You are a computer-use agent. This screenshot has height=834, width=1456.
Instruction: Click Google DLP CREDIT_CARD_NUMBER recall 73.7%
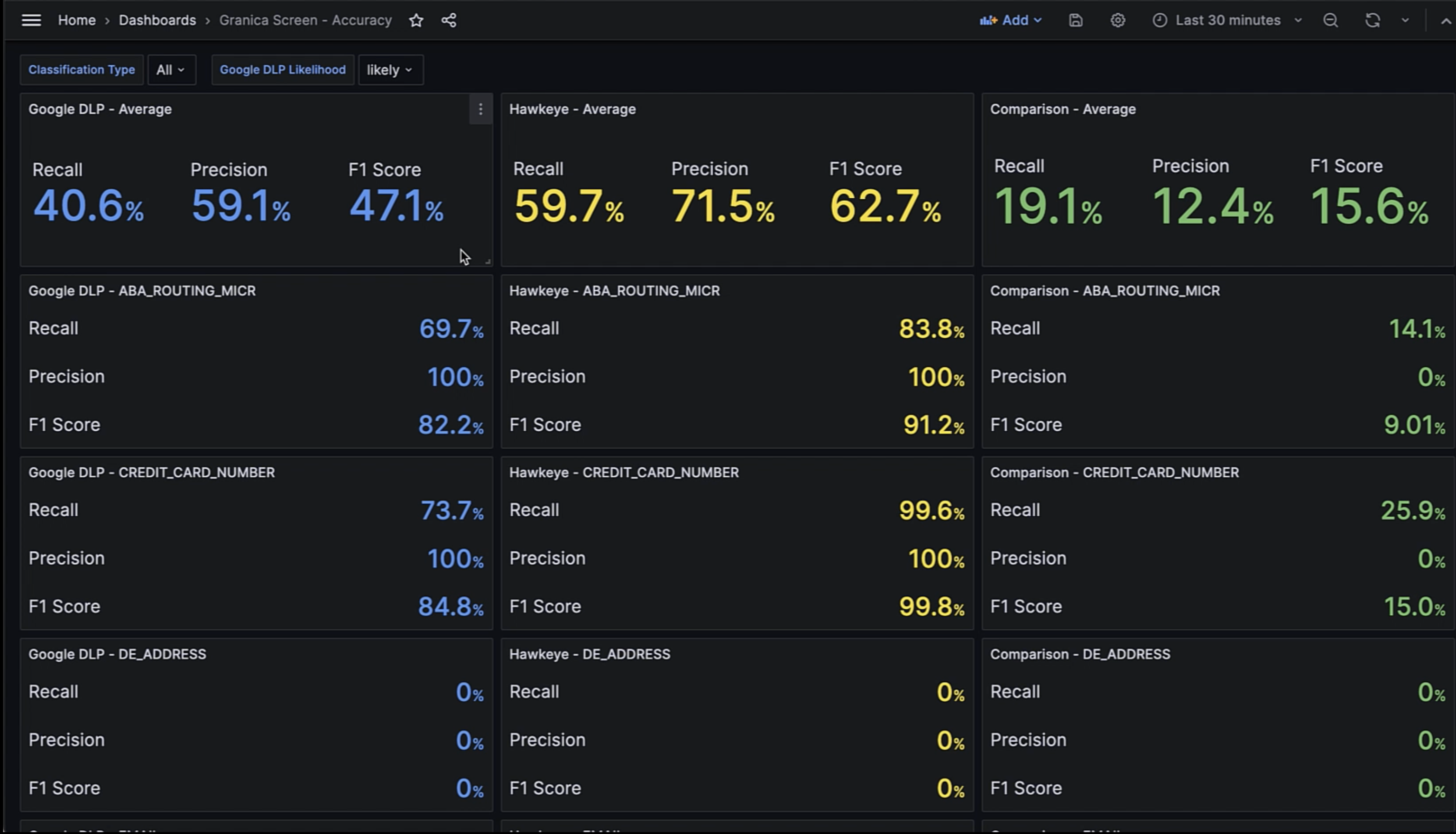click(x=452, y=510)
